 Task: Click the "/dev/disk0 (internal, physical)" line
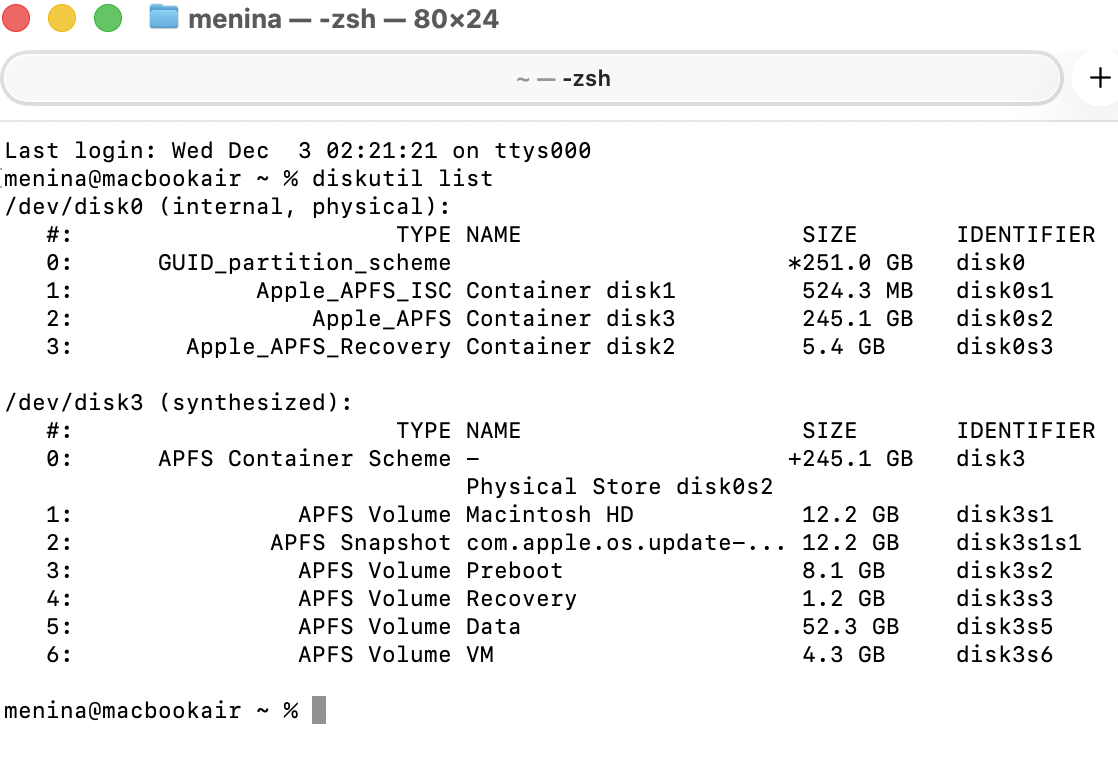coord(228,207)
